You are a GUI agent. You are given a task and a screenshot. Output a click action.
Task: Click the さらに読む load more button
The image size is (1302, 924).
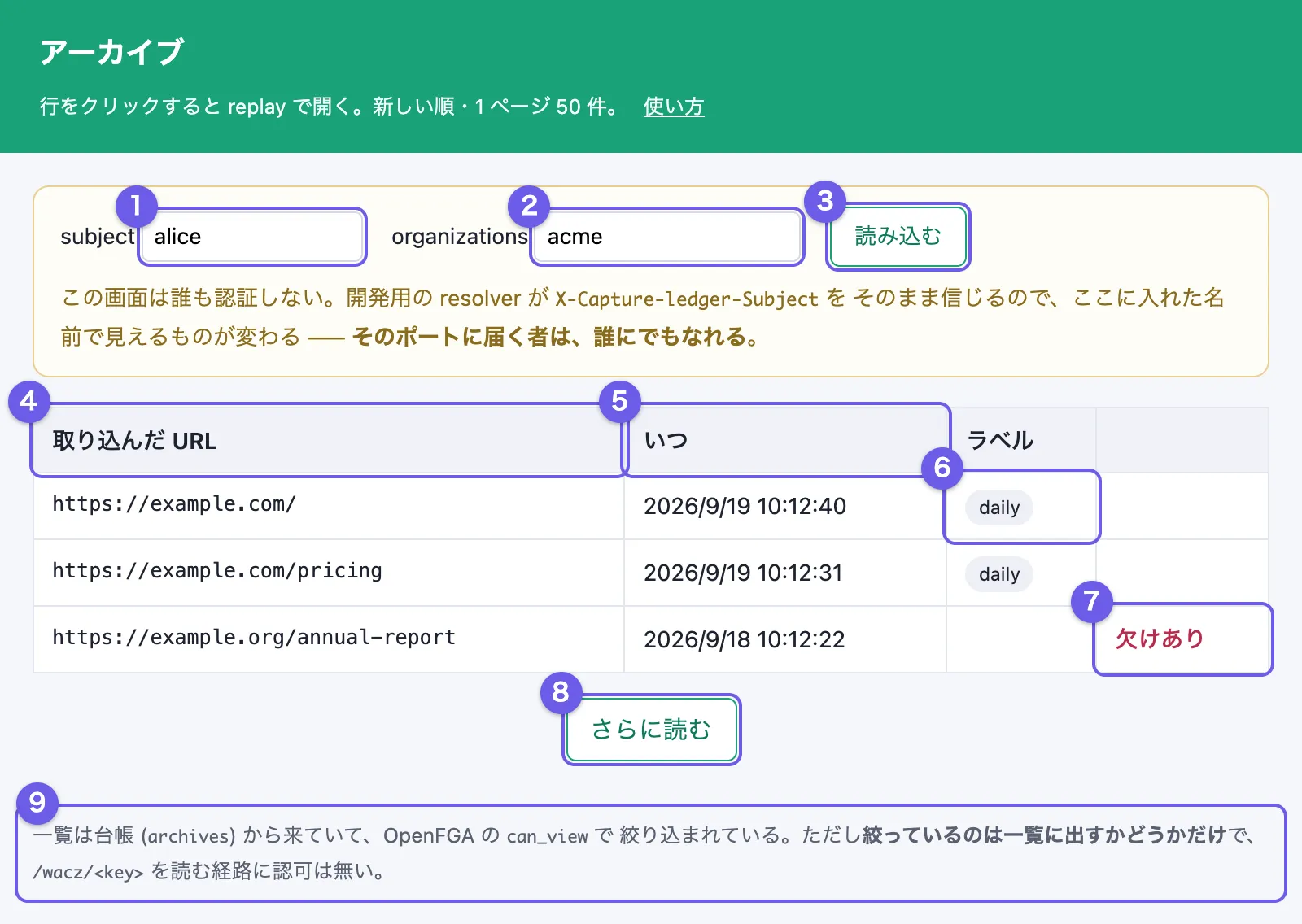pos(651,729)
